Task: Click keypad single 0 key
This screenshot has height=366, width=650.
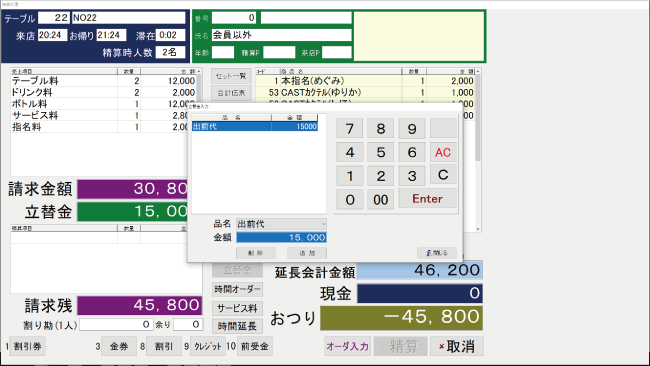Action: (x=349, y=199)
